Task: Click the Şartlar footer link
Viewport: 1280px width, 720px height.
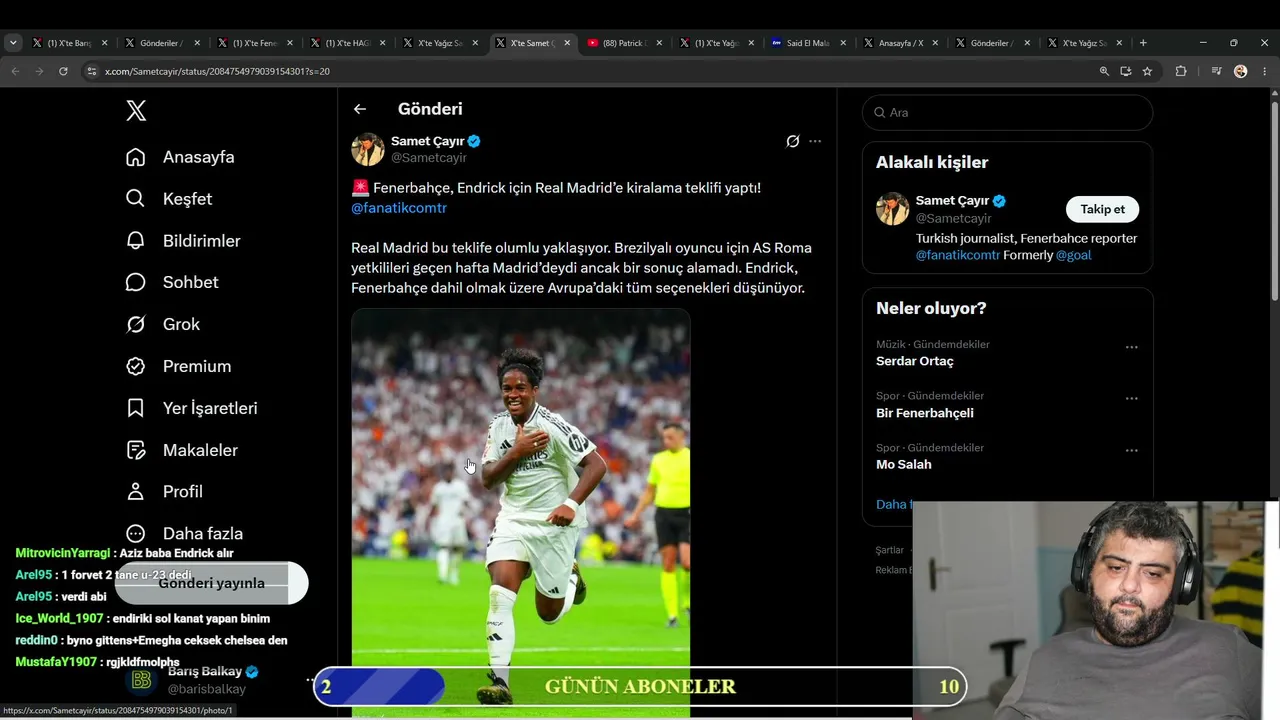Action: click(889, 550)
